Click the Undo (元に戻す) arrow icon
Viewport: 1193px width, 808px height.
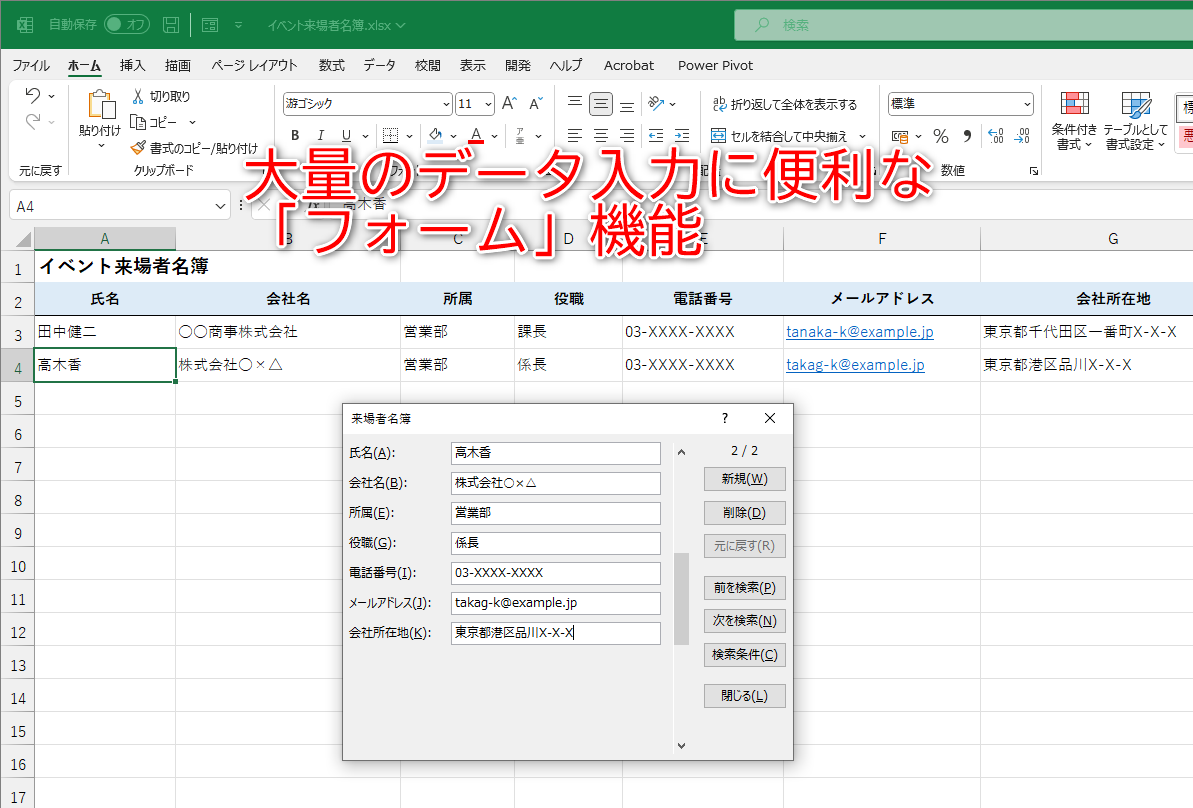(x=32, y=94)
